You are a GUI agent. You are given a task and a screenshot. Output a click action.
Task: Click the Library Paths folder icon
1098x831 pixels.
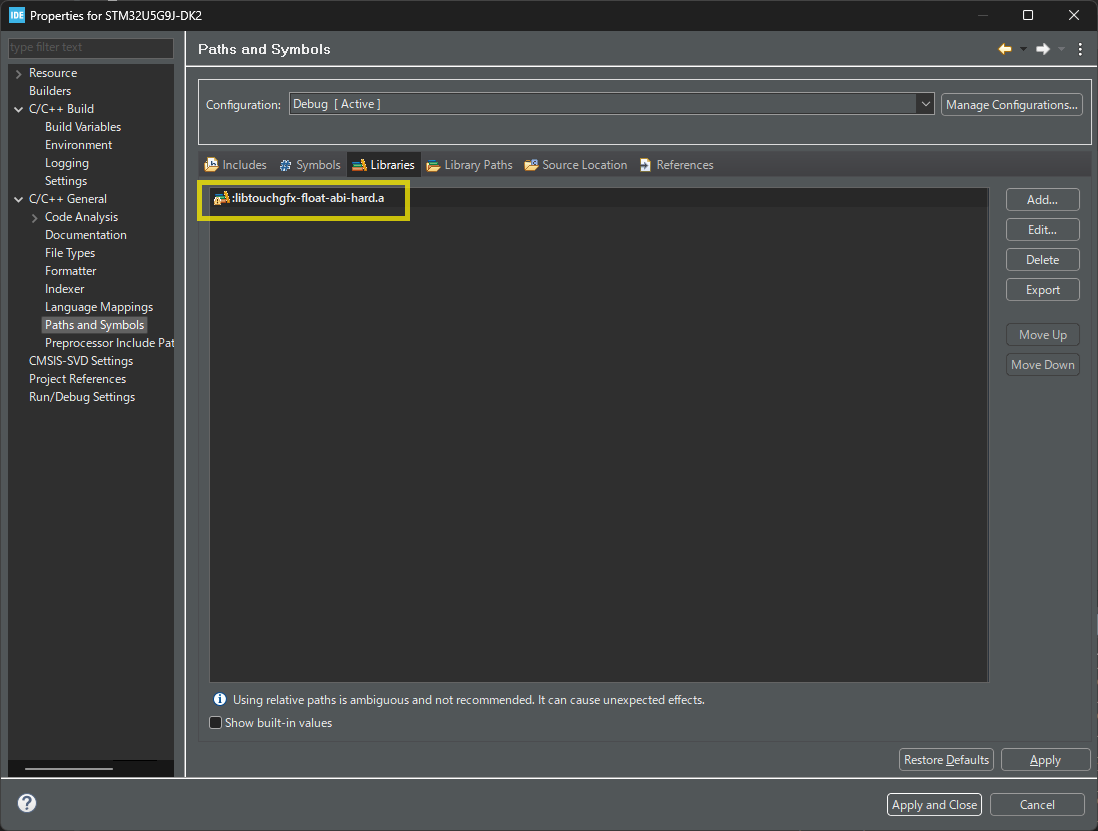click(x=433, y=165)
